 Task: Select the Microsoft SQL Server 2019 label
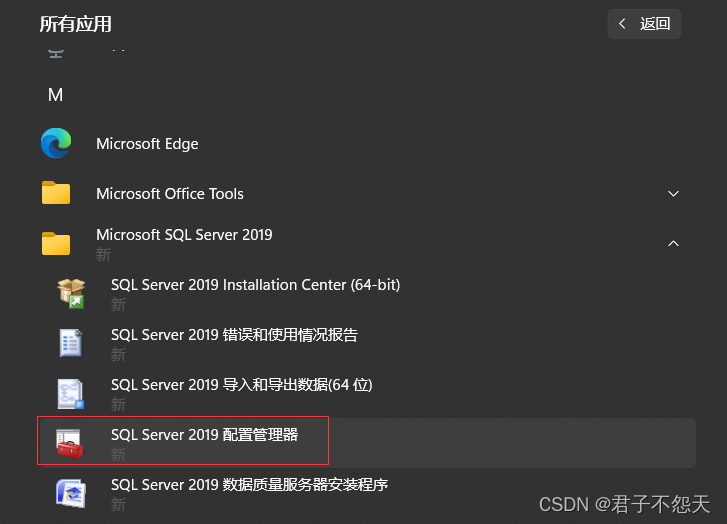tap(184, 235)
